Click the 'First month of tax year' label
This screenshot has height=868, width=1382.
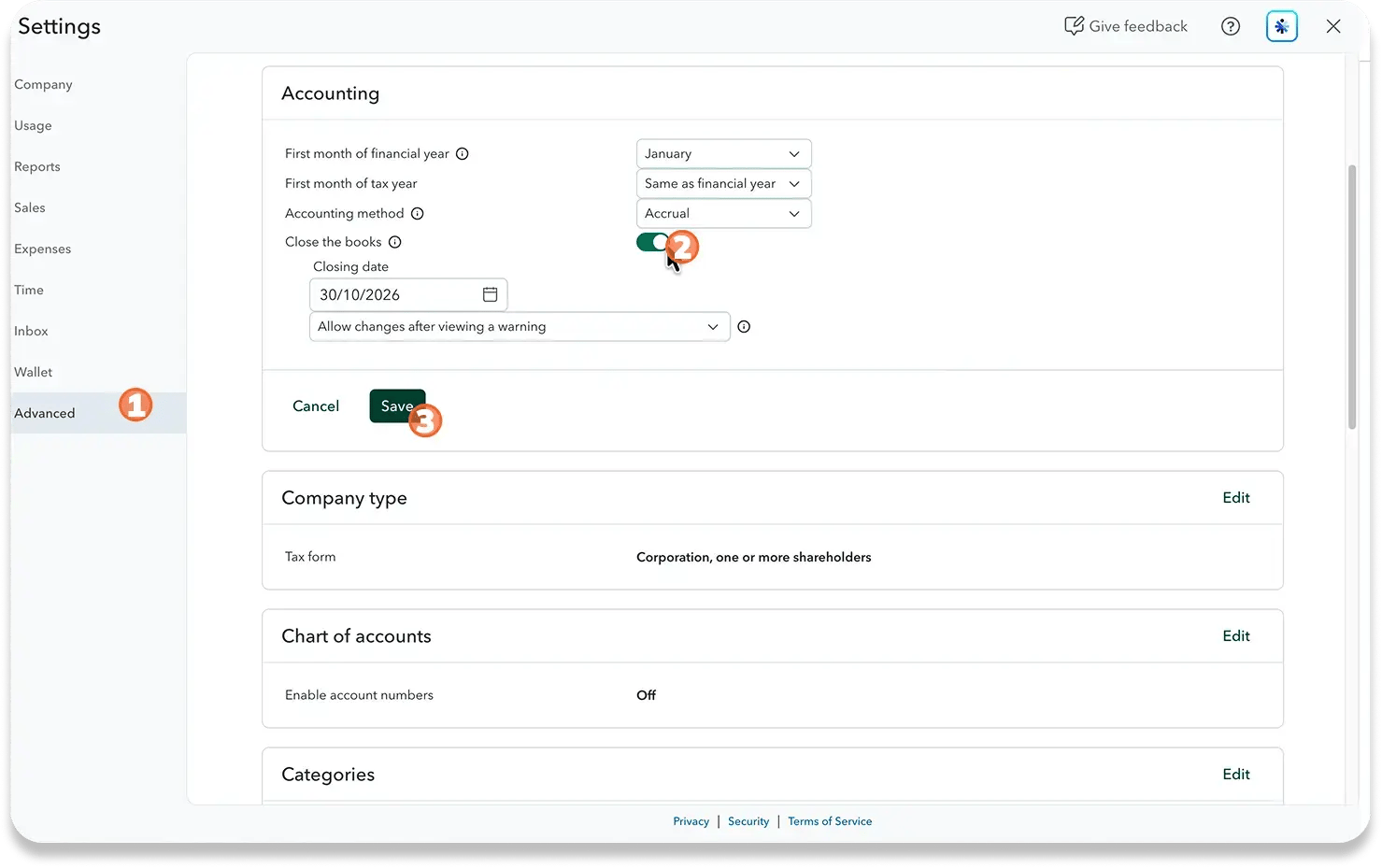coord(351,183)
